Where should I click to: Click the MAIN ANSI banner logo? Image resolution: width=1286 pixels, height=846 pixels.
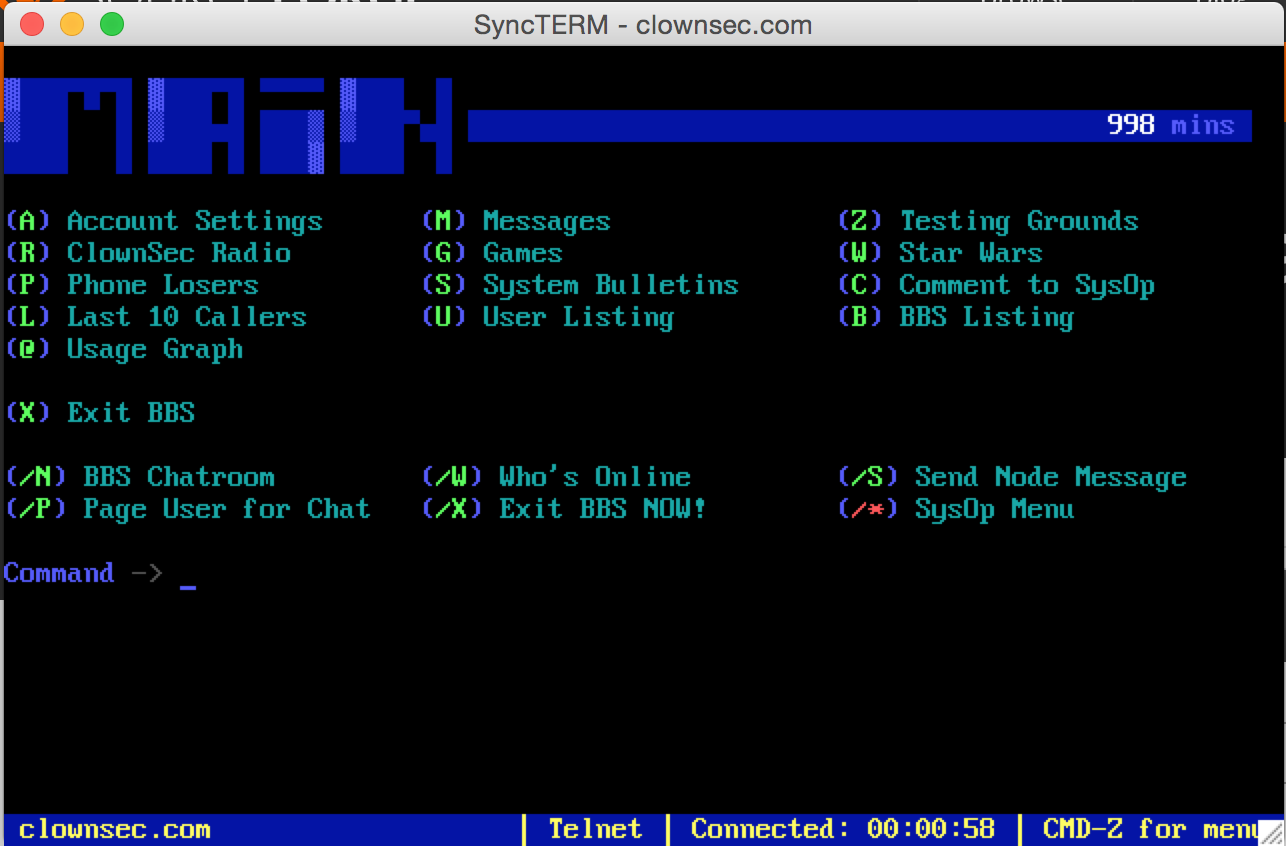point(228,125)
